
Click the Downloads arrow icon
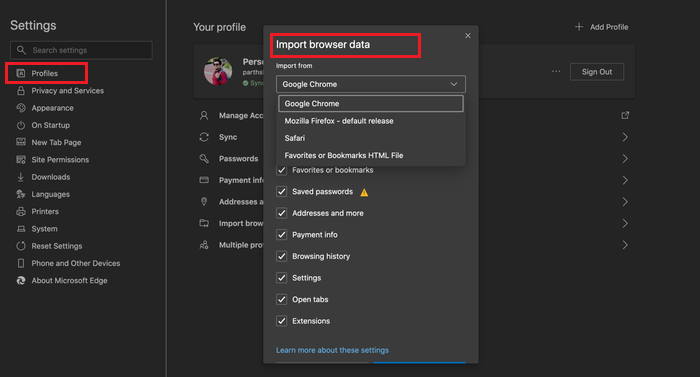(x=21, y=177)
